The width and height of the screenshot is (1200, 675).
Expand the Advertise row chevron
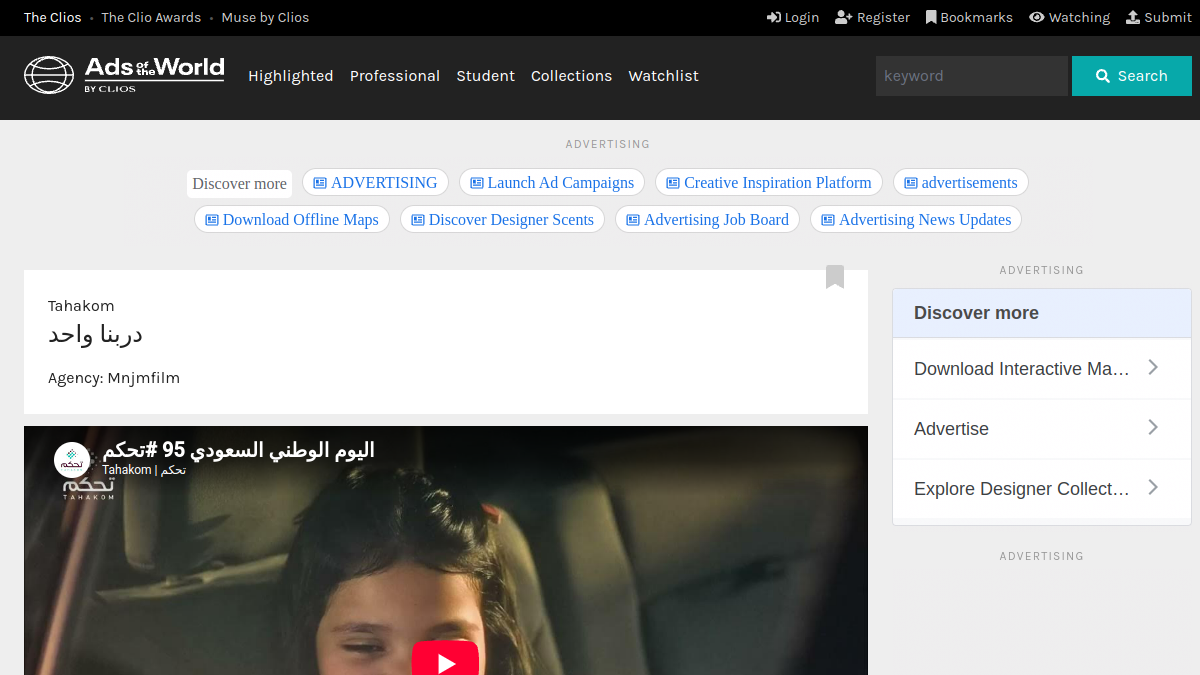point(1153,427)
